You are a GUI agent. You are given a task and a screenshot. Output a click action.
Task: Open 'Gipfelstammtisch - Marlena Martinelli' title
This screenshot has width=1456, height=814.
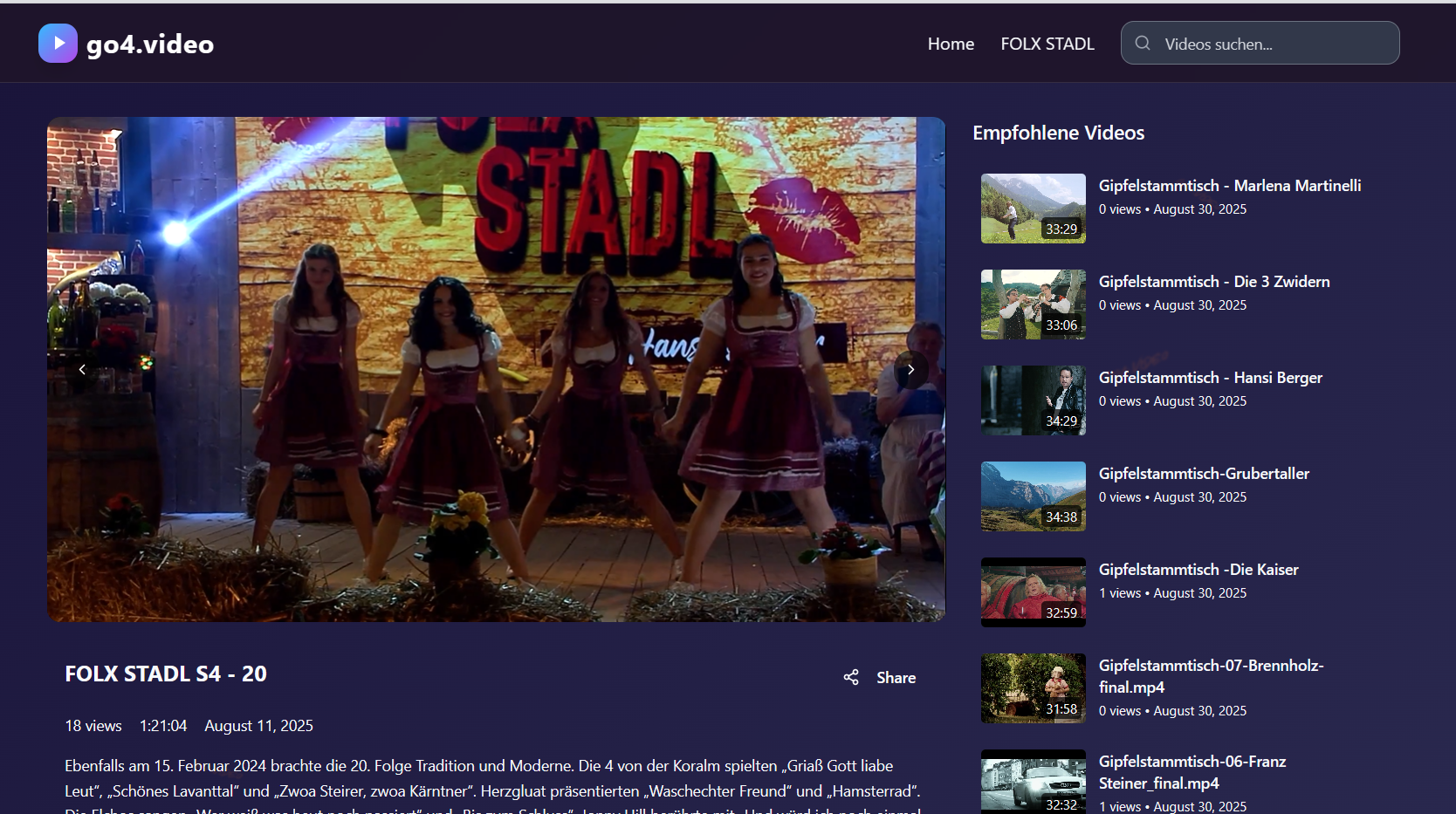pyautogui.click(x=1230, y=186)
